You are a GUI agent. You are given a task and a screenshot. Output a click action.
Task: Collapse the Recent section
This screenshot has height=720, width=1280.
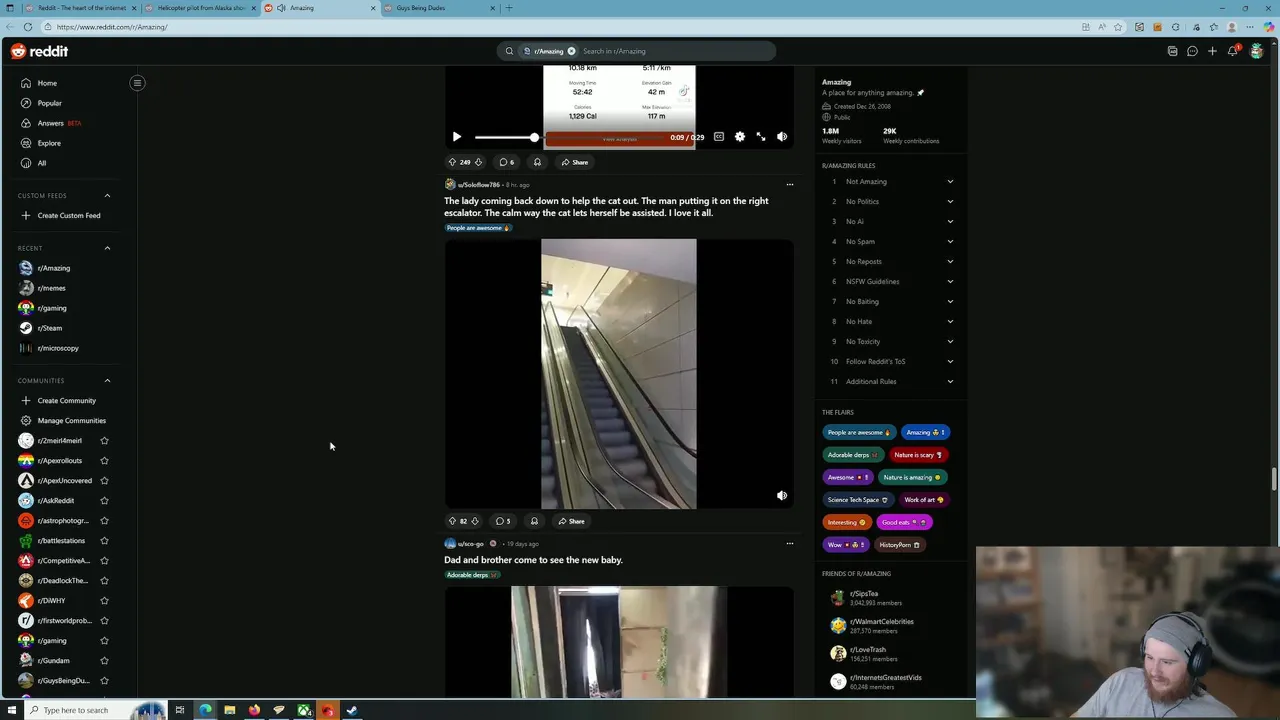[107, 248]
